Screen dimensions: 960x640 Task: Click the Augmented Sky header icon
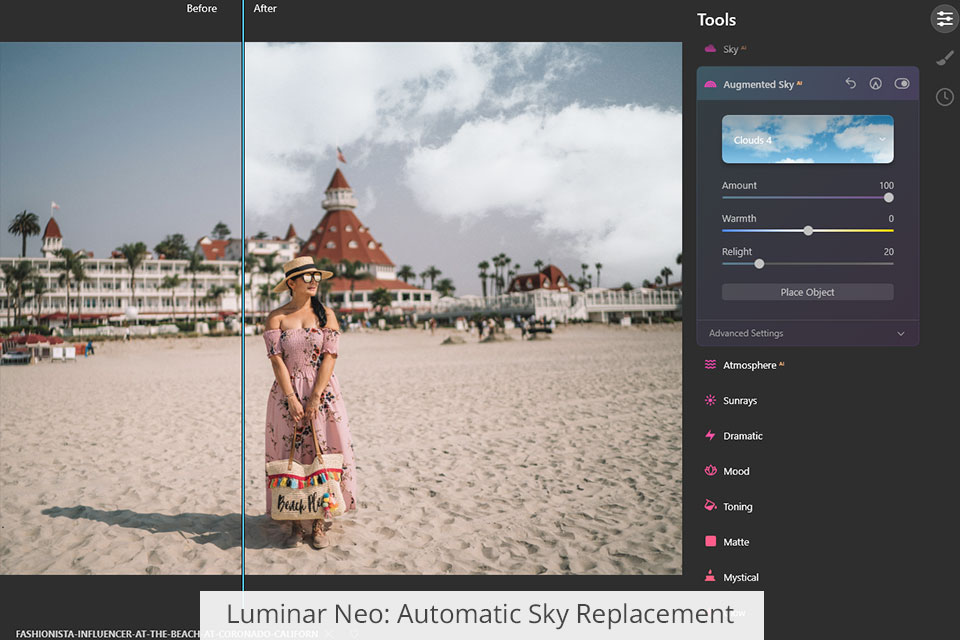tap(710, 84)
